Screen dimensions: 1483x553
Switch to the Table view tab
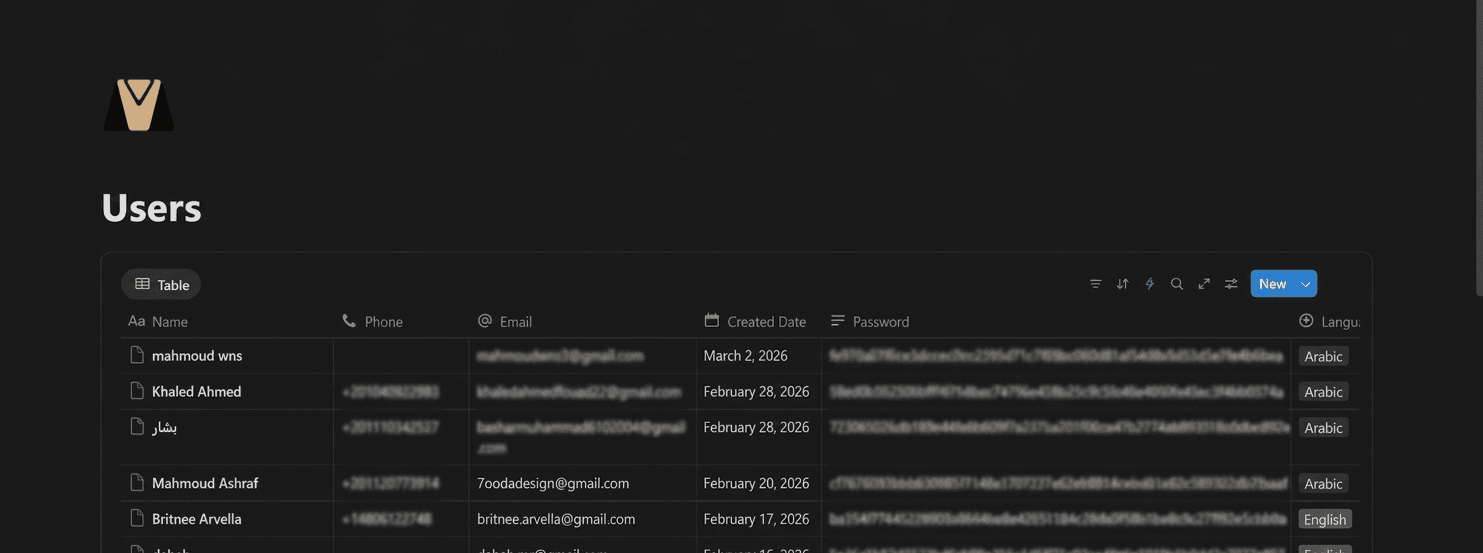tap(161, 284)
